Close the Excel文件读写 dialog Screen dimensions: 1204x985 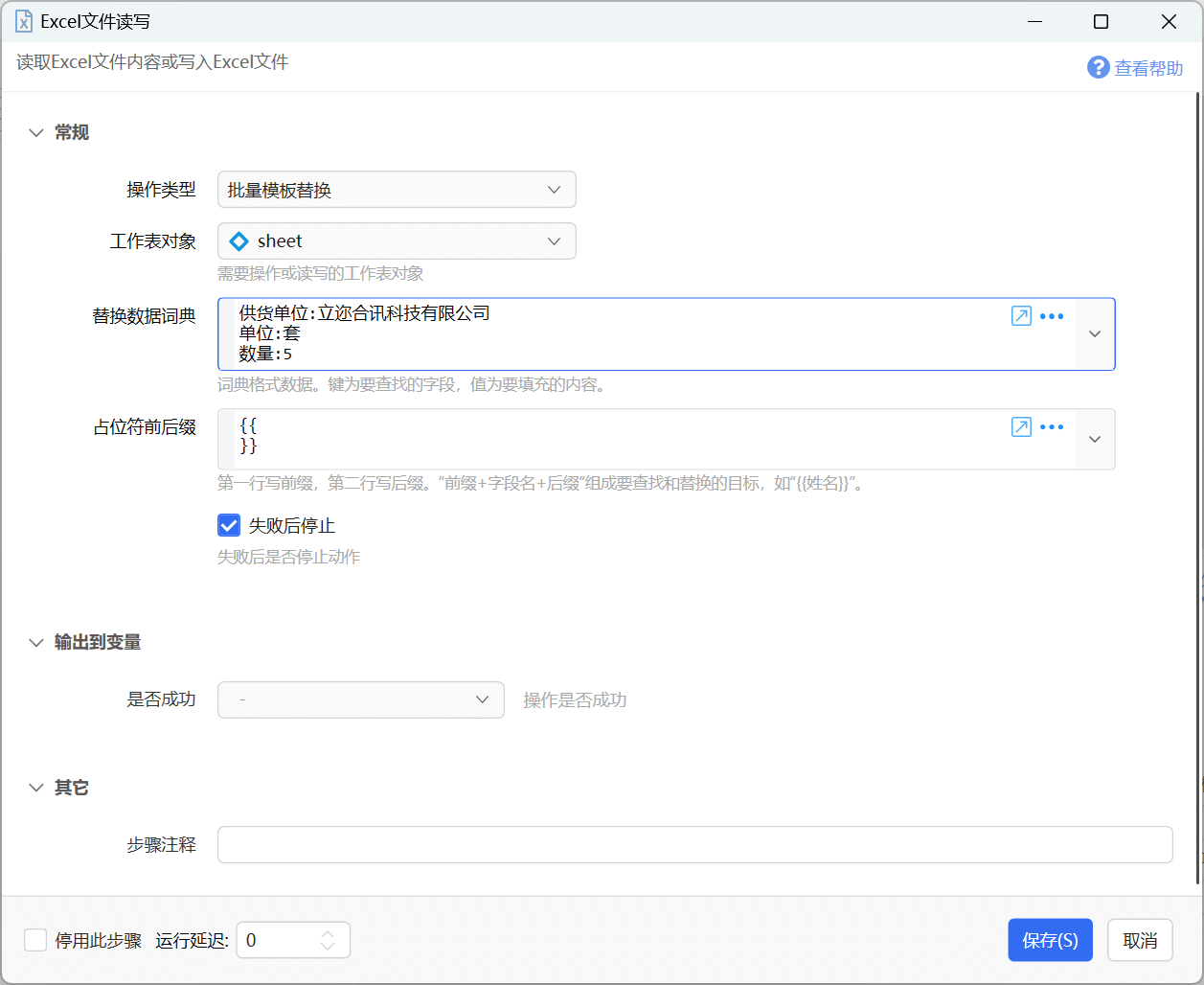[1169, 21]
